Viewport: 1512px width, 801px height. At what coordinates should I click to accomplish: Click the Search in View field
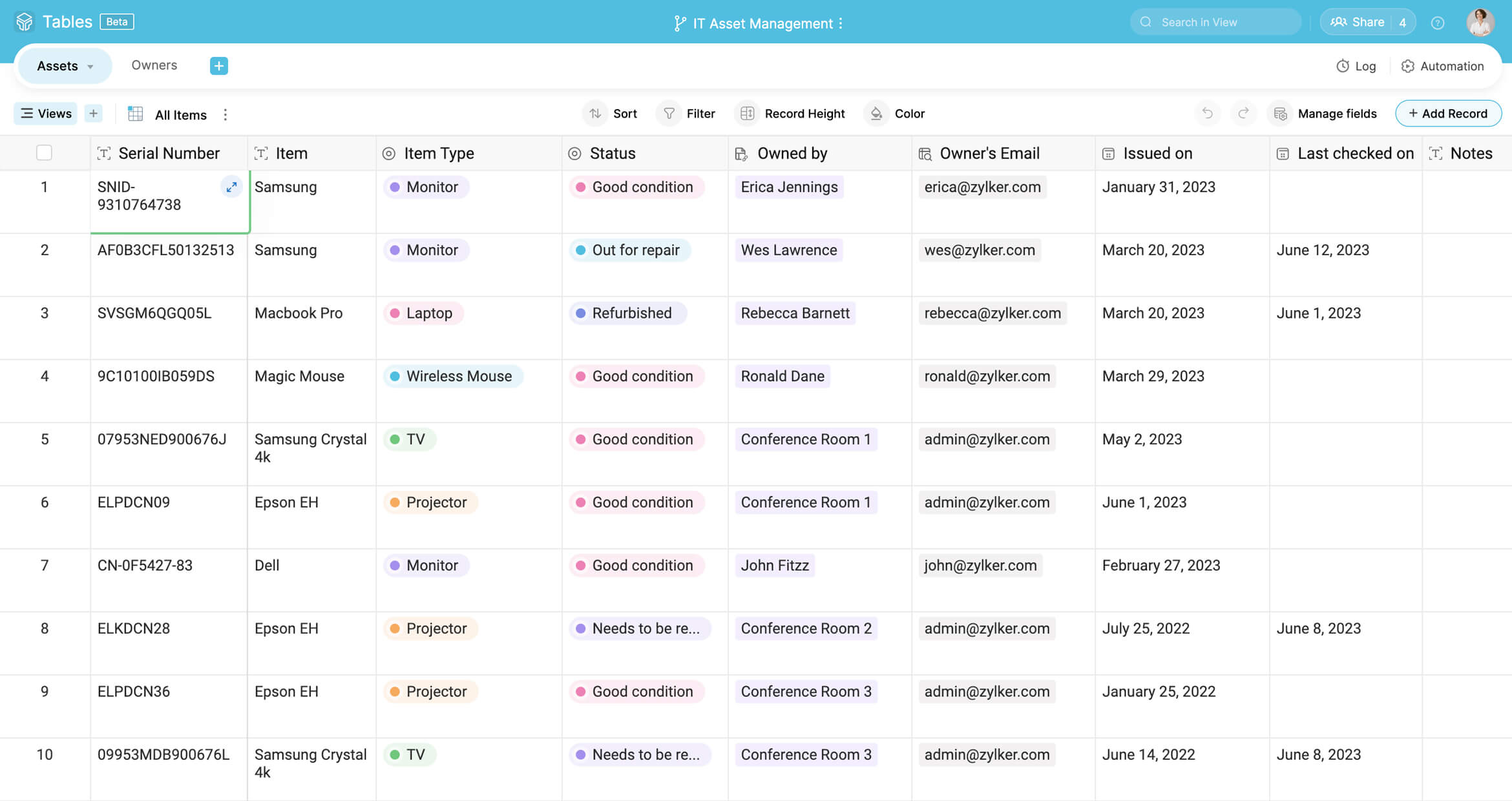[1215, 22]
